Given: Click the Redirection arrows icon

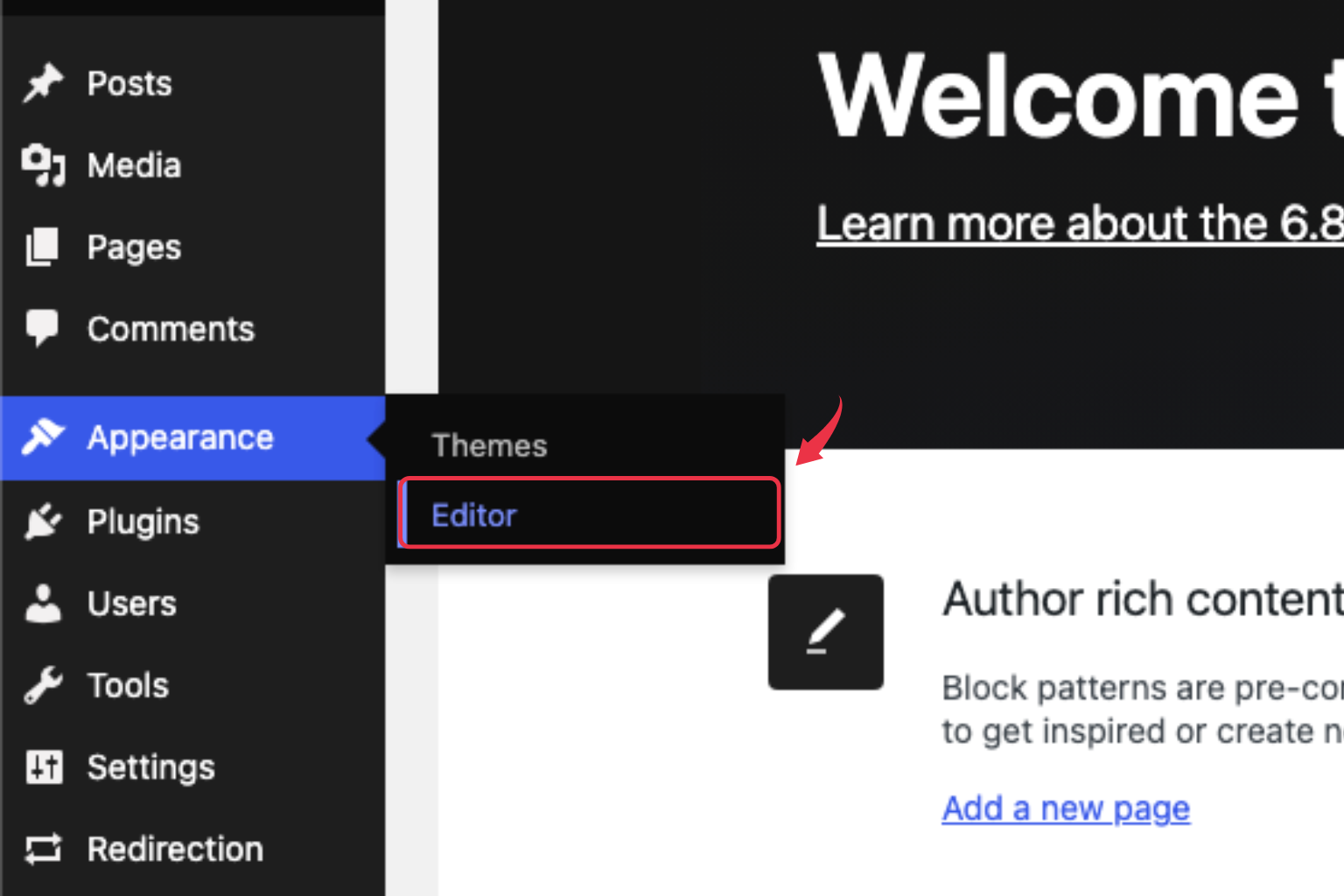Looking at the screenshot, I should (x=41, y=848).
